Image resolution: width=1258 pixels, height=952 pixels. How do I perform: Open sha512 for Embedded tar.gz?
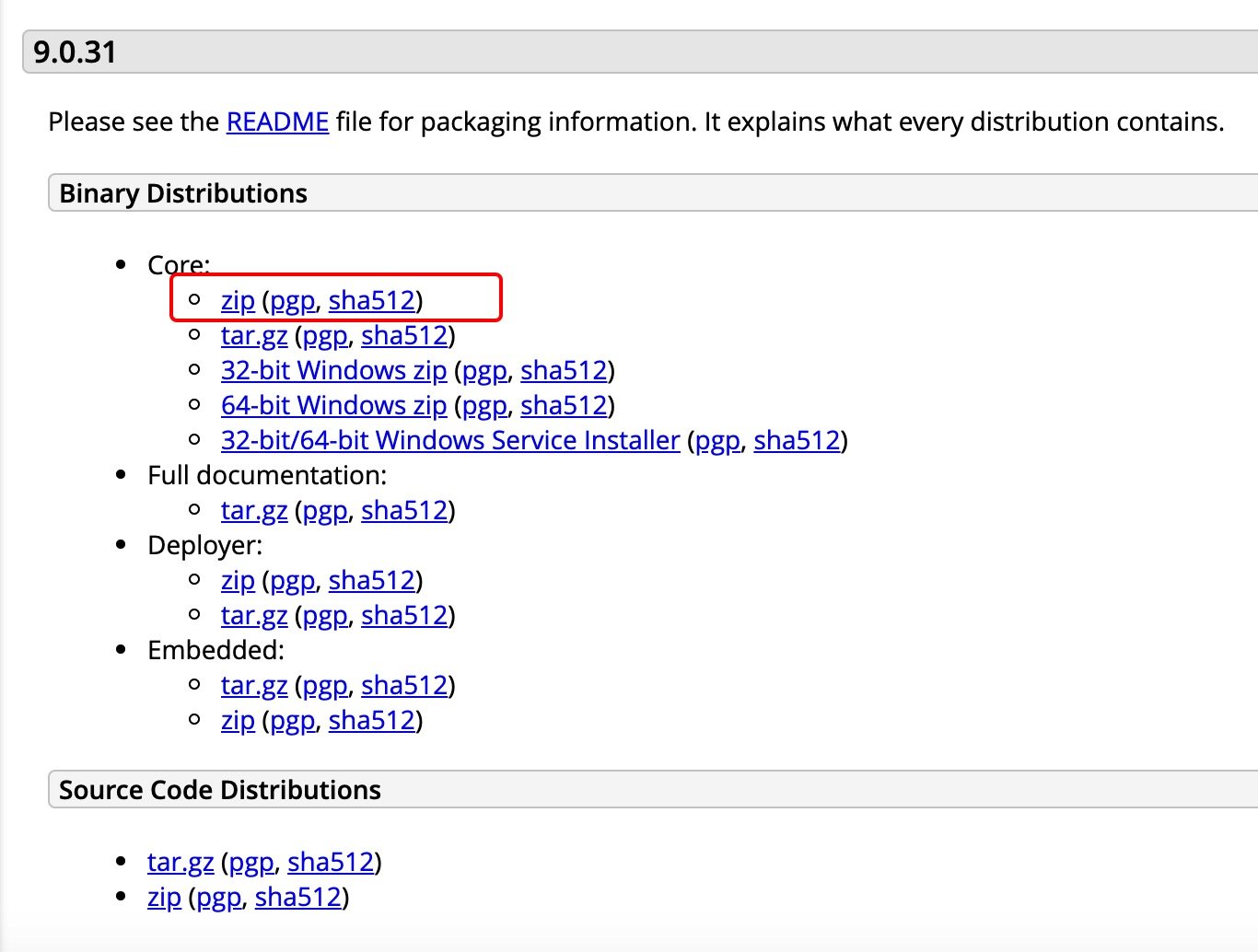click(404, 685)
